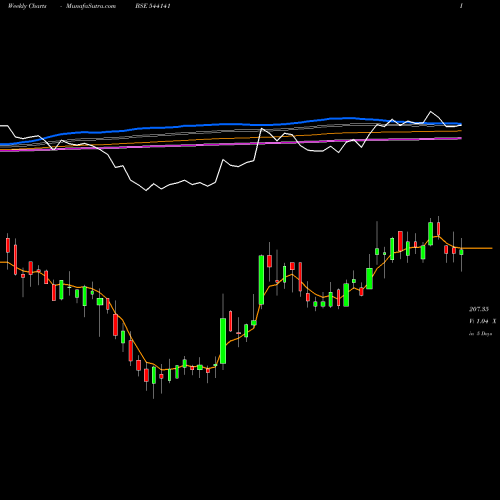This screenshot has width=500, height=500.
Task: Click the 207.35 price value
Action: [x=479, y=309]
